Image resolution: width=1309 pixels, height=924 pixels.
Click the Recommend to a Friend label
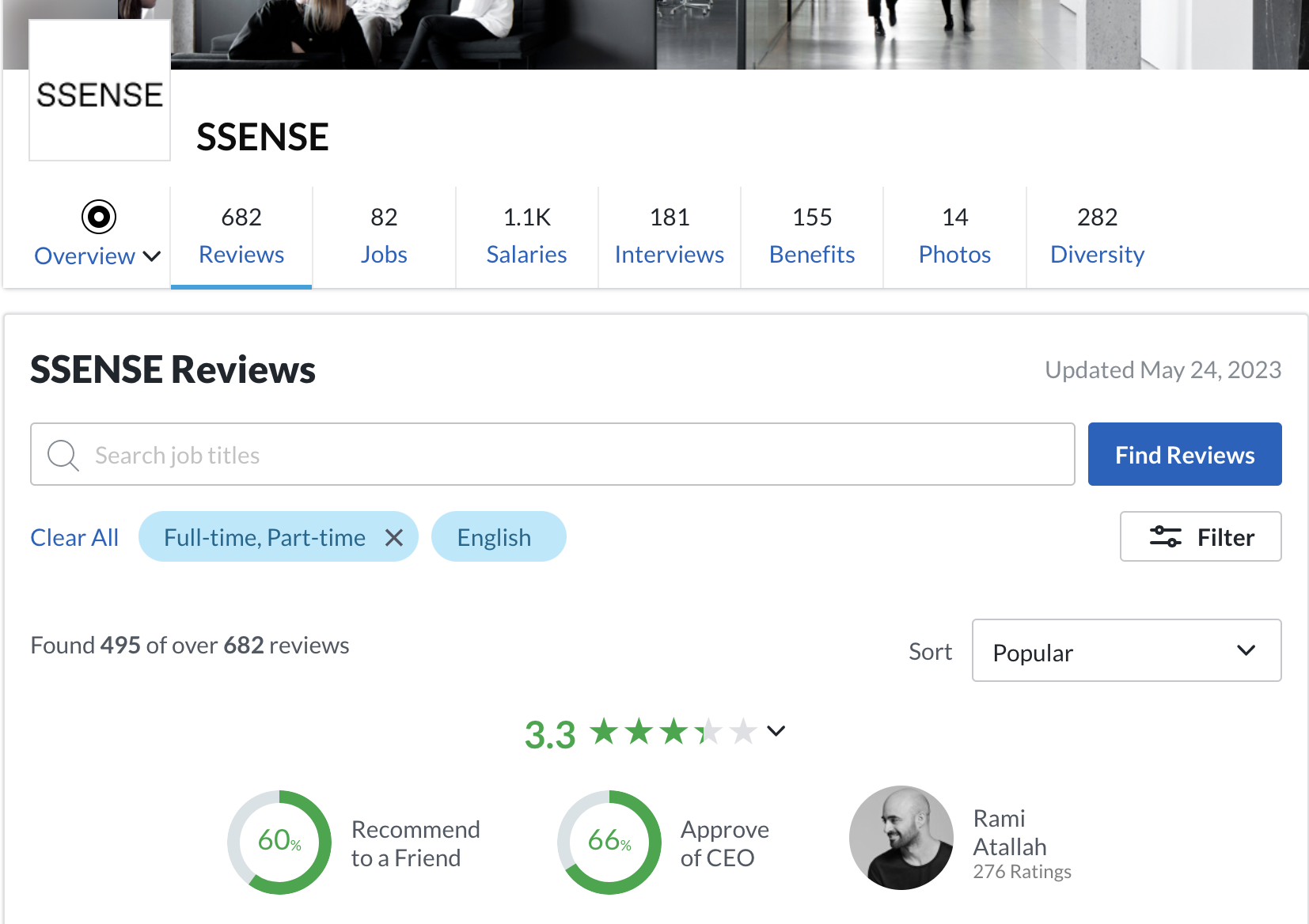415,843
